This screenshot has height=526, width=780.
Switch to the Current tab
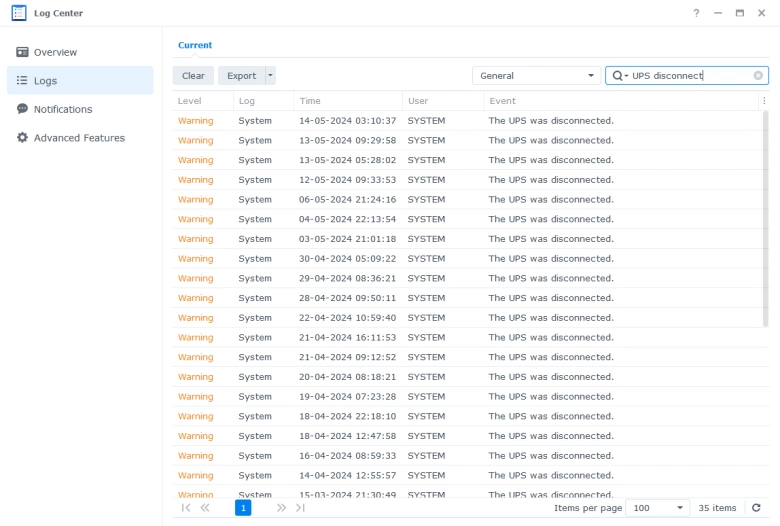tap(195, 45)
